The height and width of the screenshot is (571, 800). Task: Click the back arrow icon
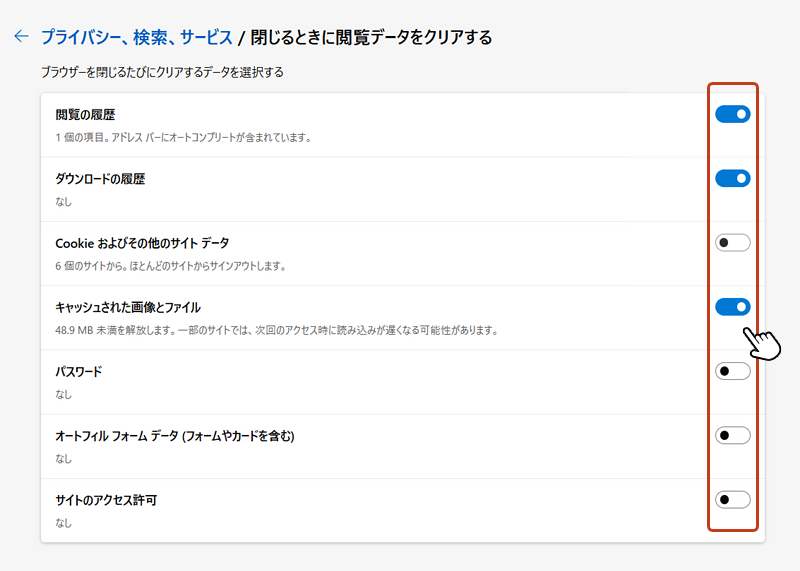tap(21, 36)
